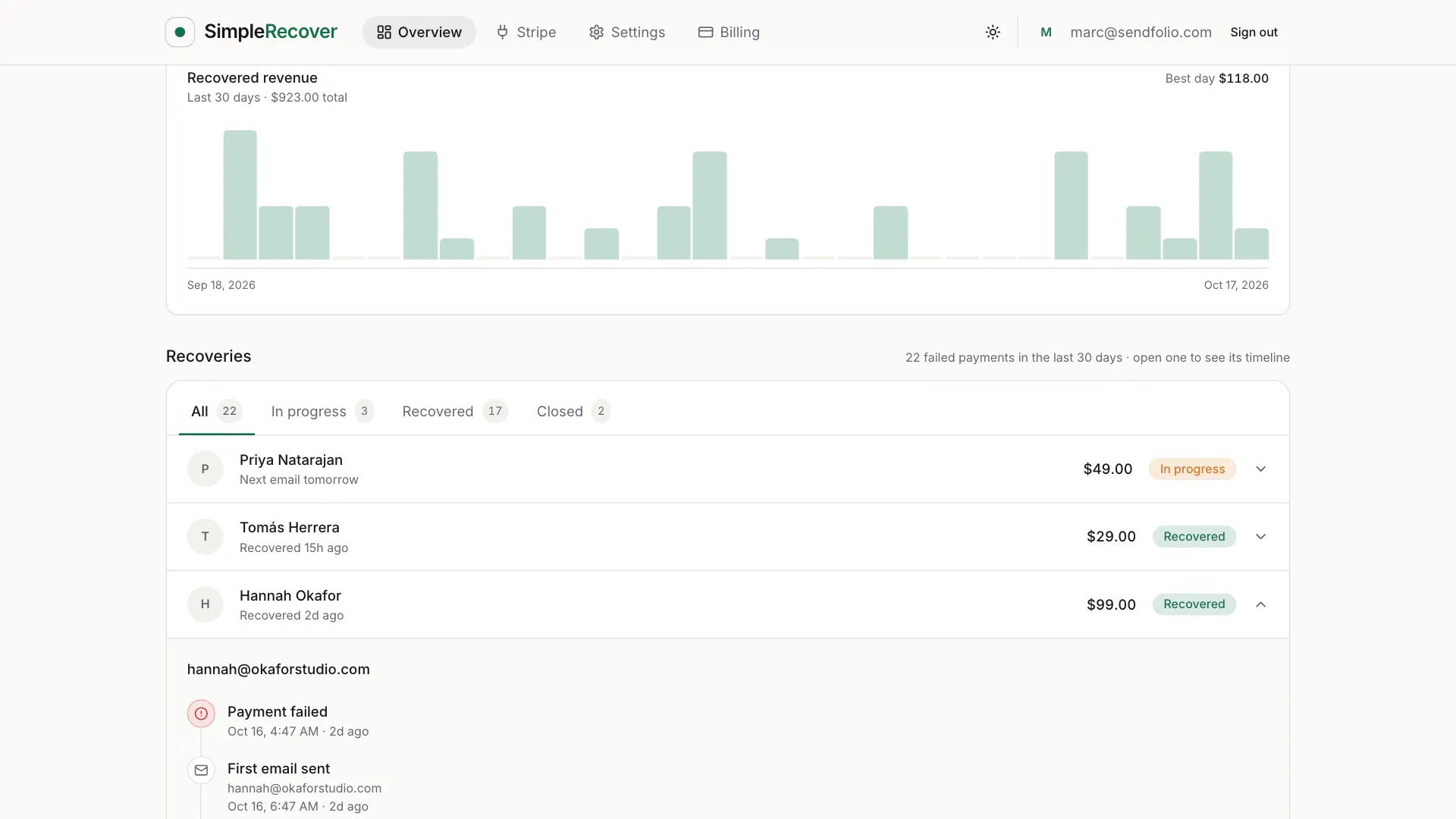Open the Stripe navigation tab
The height and width of the screenshot is (819, 1456).
coord(526,32)
